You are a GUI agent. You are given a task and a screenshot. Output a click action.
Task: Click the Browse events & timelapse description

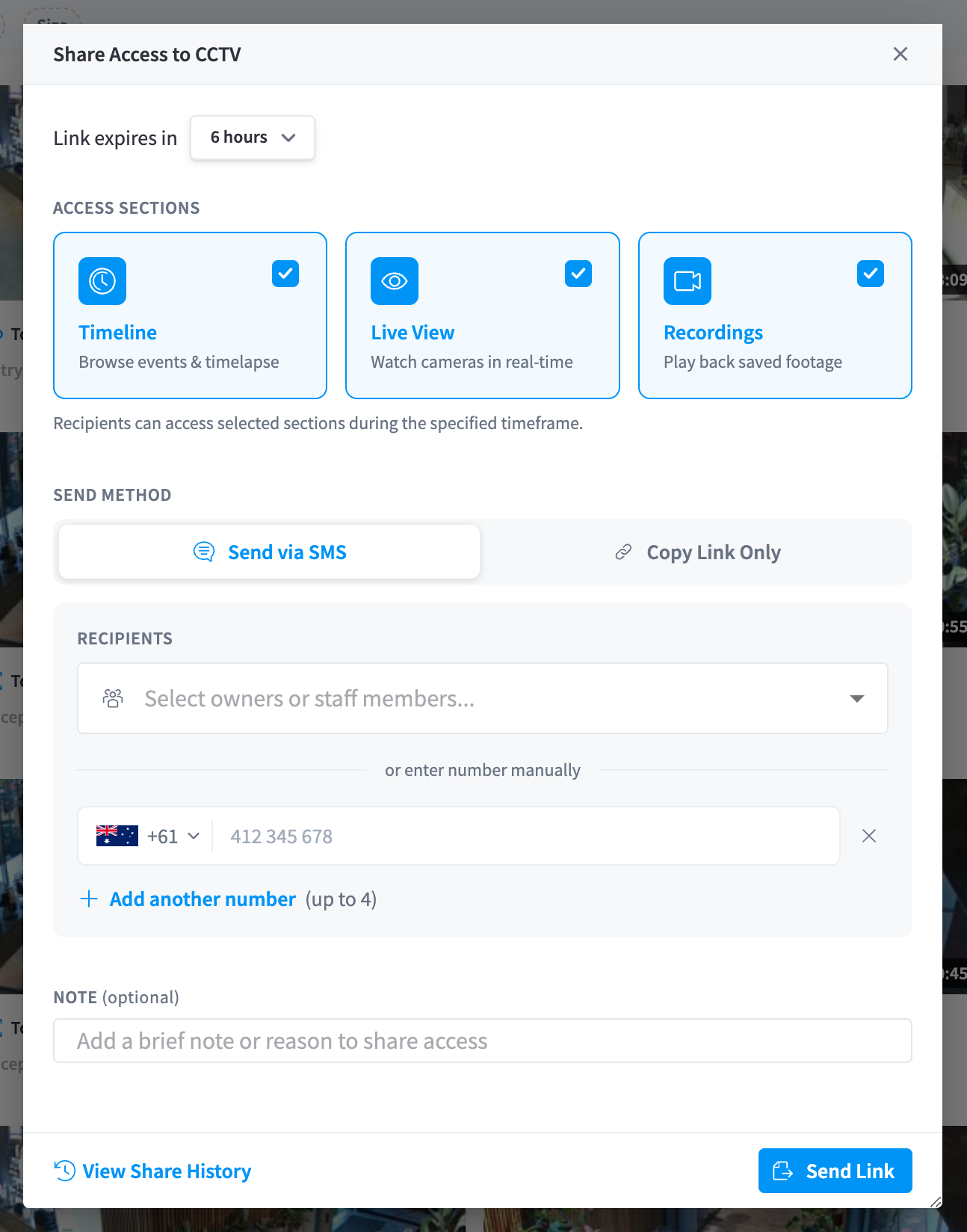pos(179,362)
